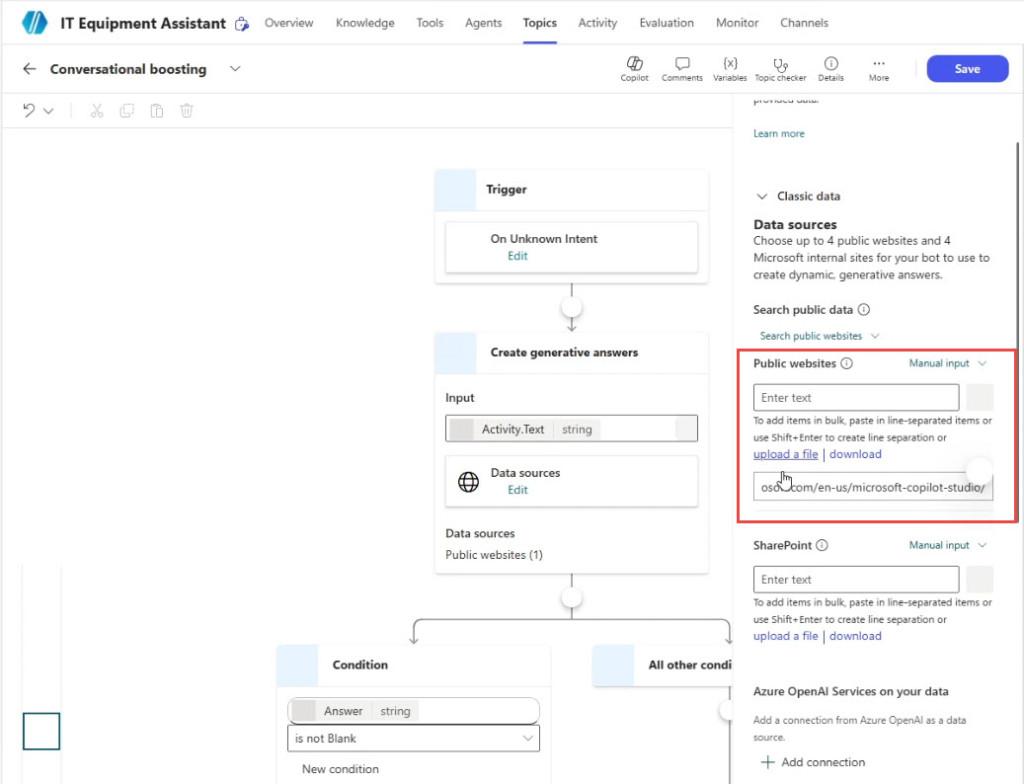This screenshot has height=784, width=1024.
Task: Click the SharePoint Enter text field
Action: [x=856, y=579]
